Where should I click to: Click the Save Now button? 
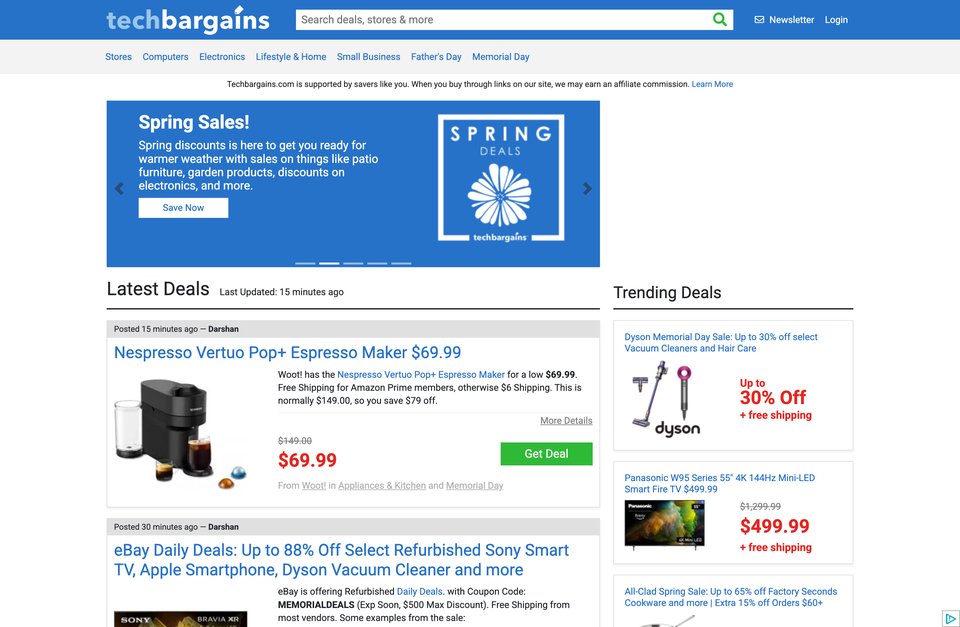[183, 208]
